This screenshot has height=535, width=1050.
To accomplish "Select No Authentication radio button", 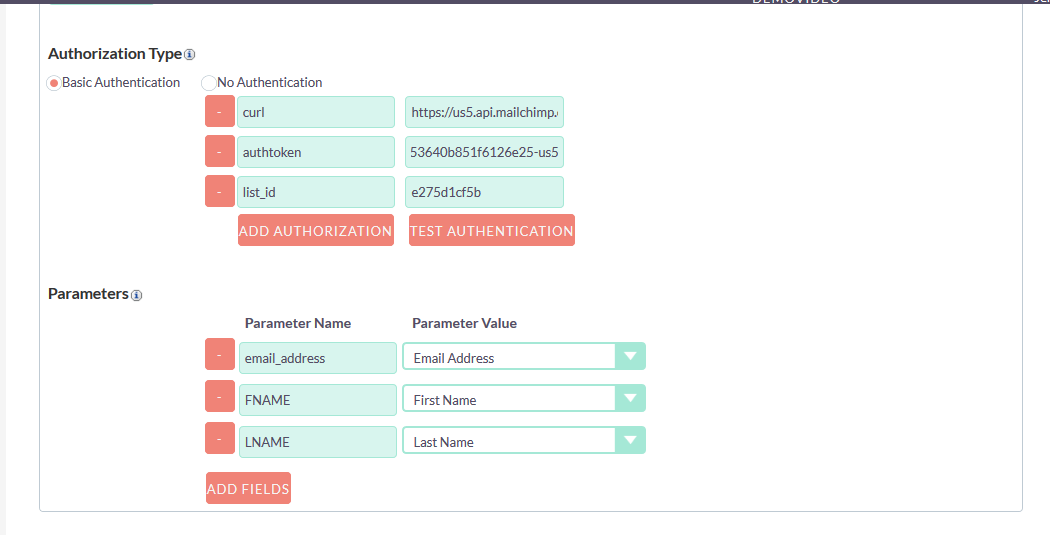I will click(209, 83).
